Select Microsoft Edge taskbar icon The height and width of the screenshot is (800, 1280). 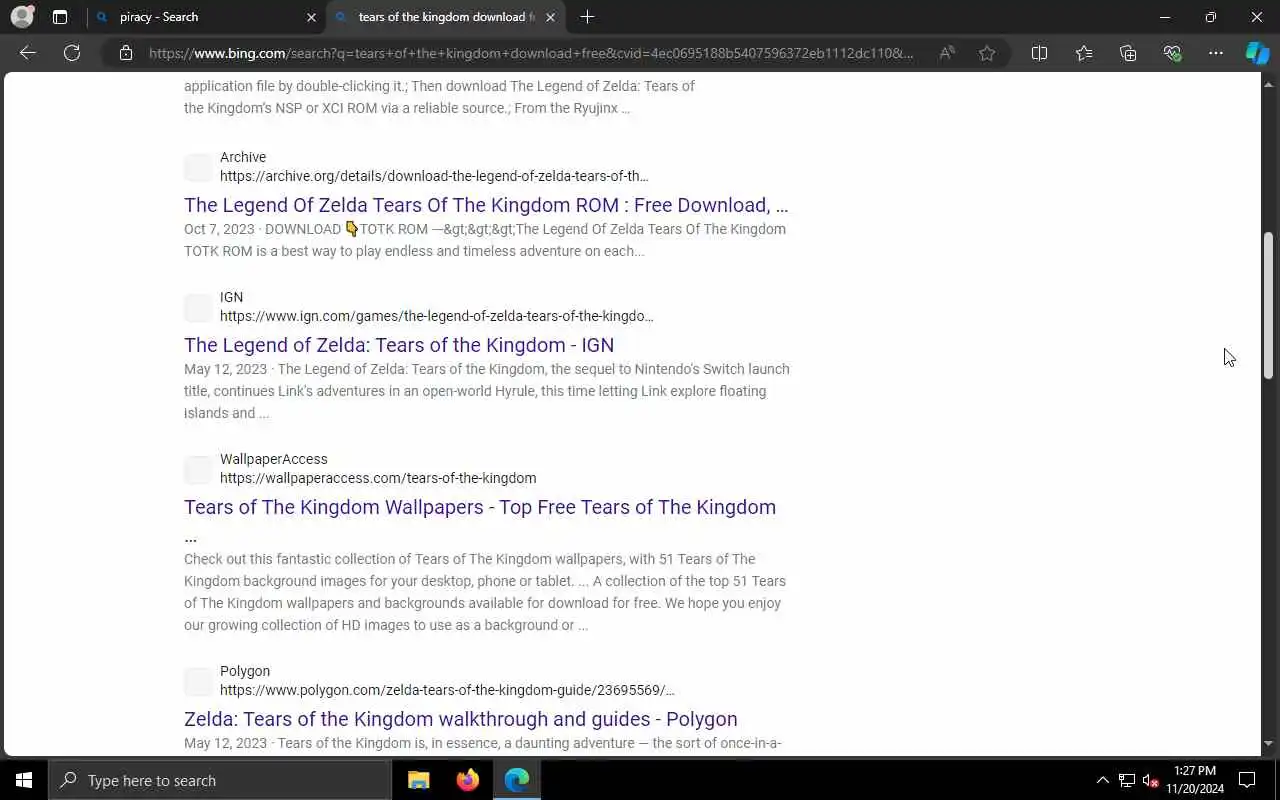517,780
